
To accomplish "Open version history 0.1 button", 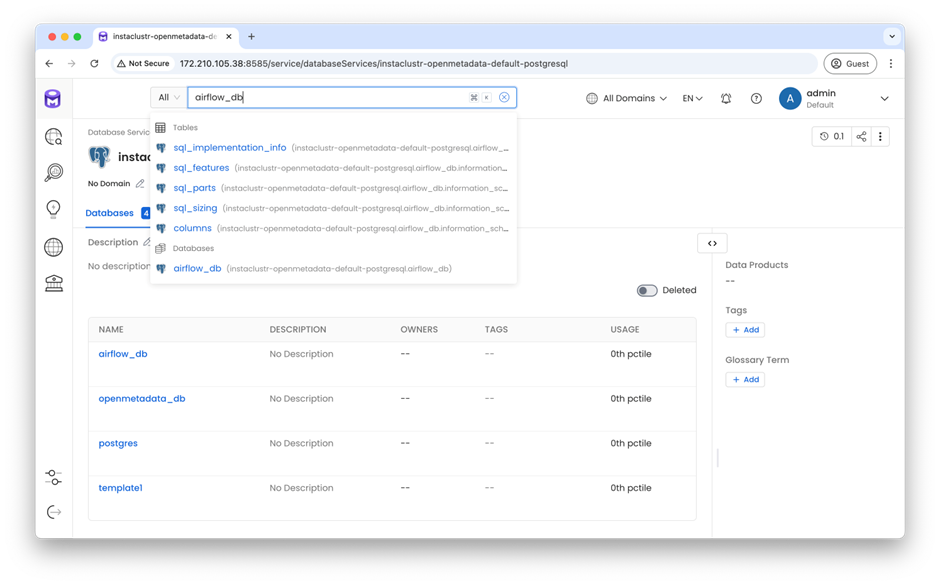I will pos(831,137).
